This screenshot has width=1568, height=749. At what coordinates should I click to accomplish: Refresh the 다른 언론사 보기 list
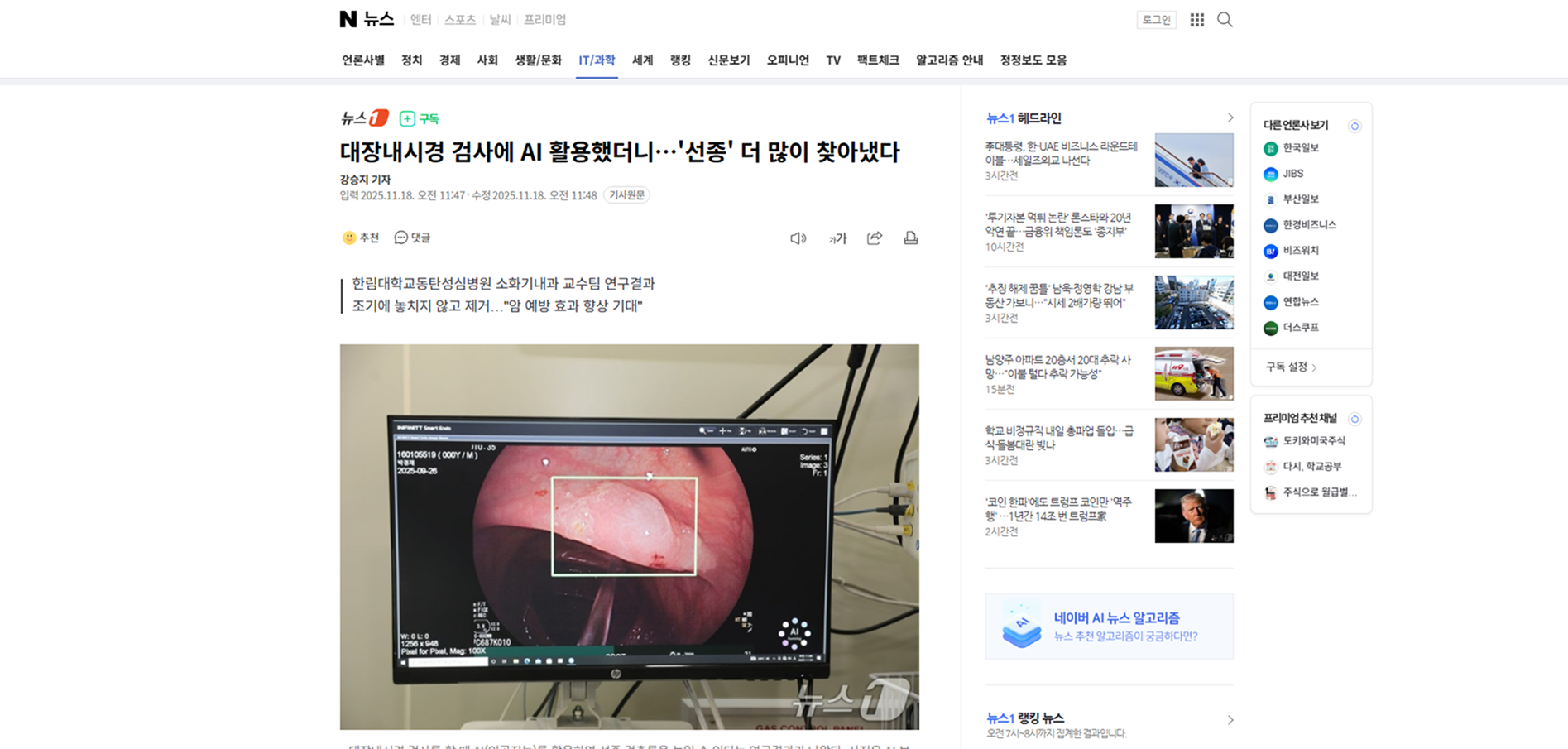1355,126
